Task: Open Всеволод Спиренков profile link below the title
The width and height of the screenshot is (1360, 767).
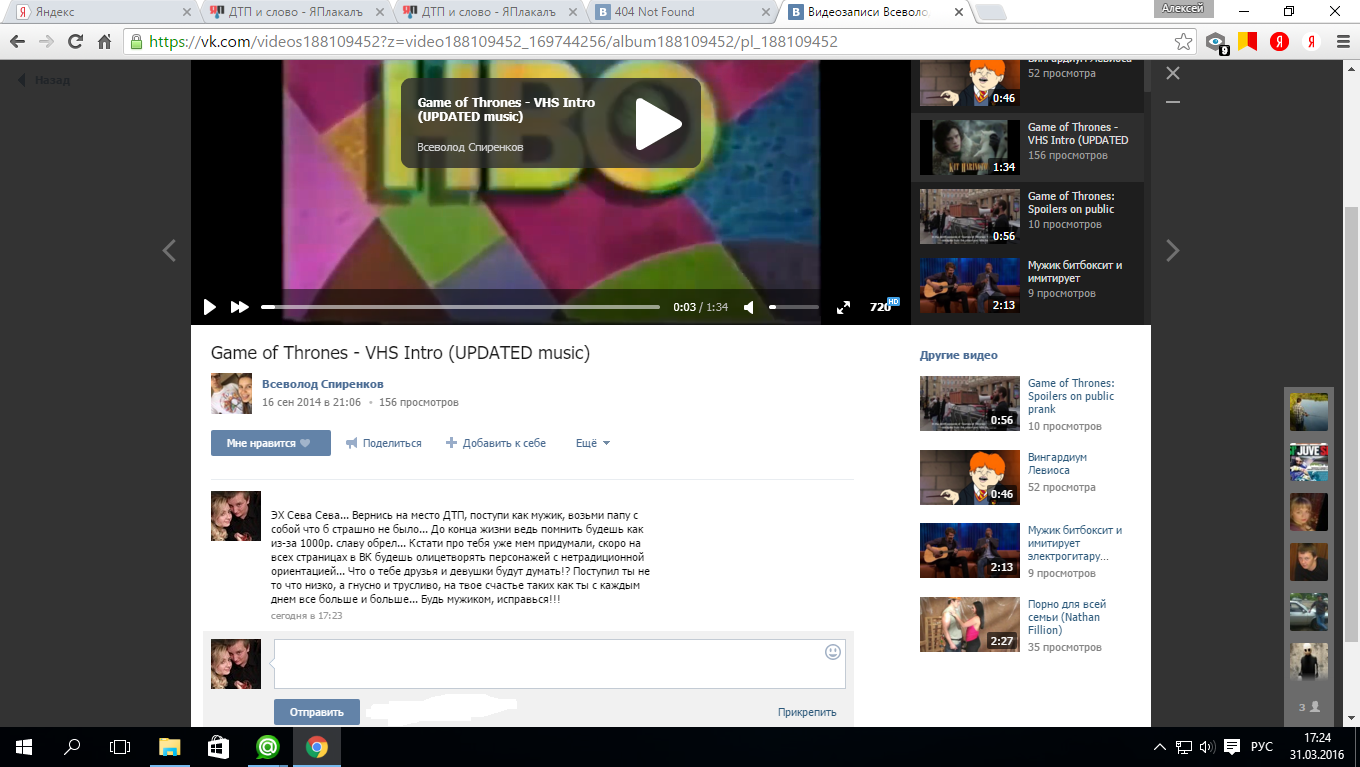Action: tap(322, 384)
